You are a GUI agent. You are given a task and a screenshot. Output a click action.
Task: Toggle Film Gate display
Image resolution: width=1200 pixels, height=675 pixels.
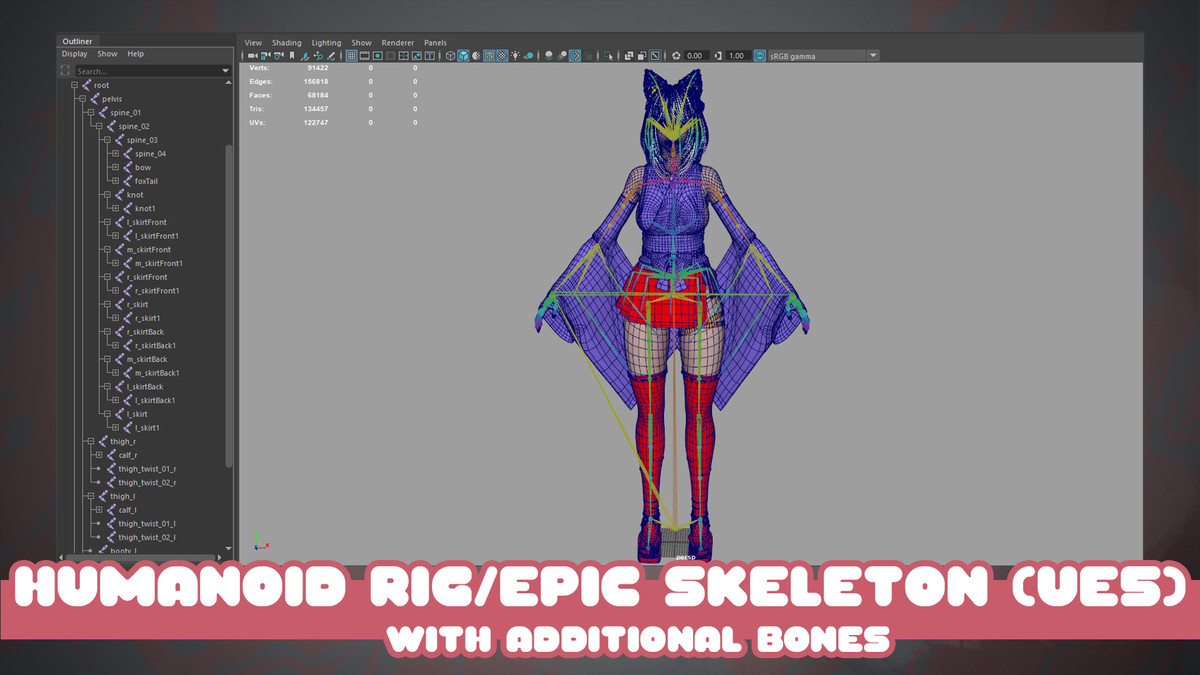[x=365, y=56]
